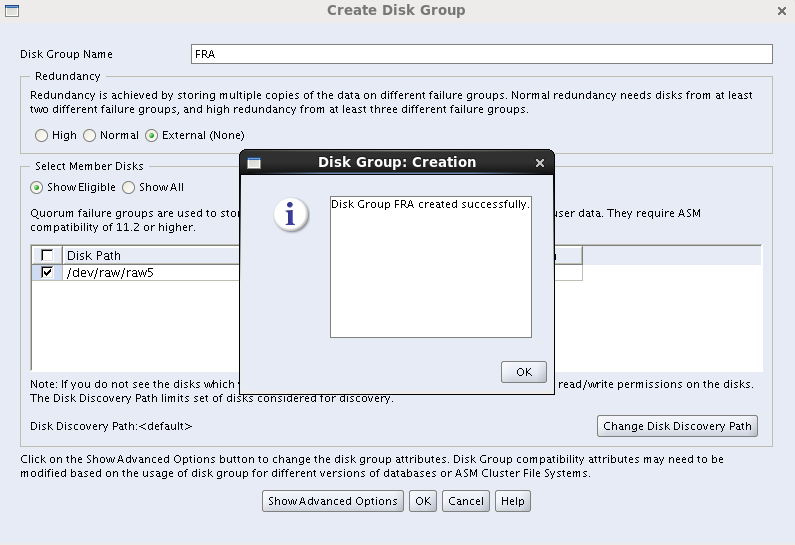Open Help for Create Disk Group

pyautogui.click(x=513, y=501)
